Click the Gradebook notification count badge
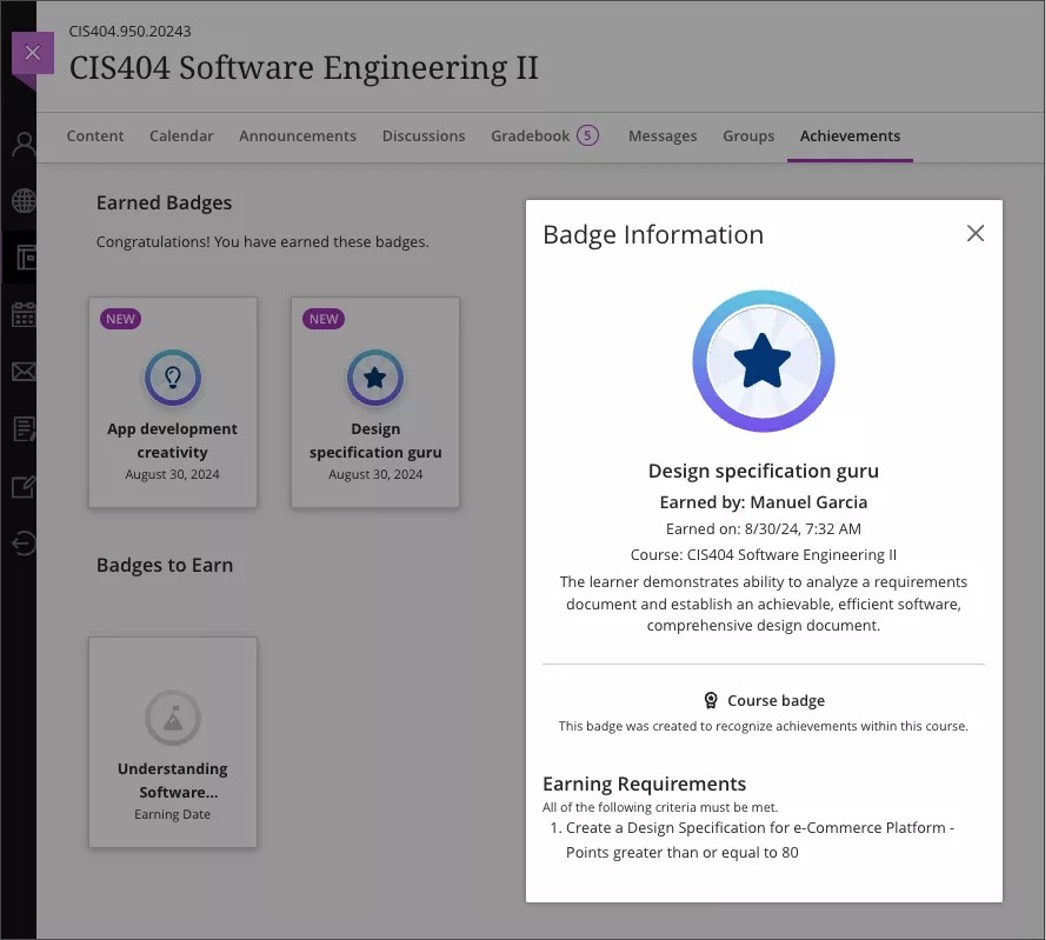 pyautogui.click(x=588, y=135)
